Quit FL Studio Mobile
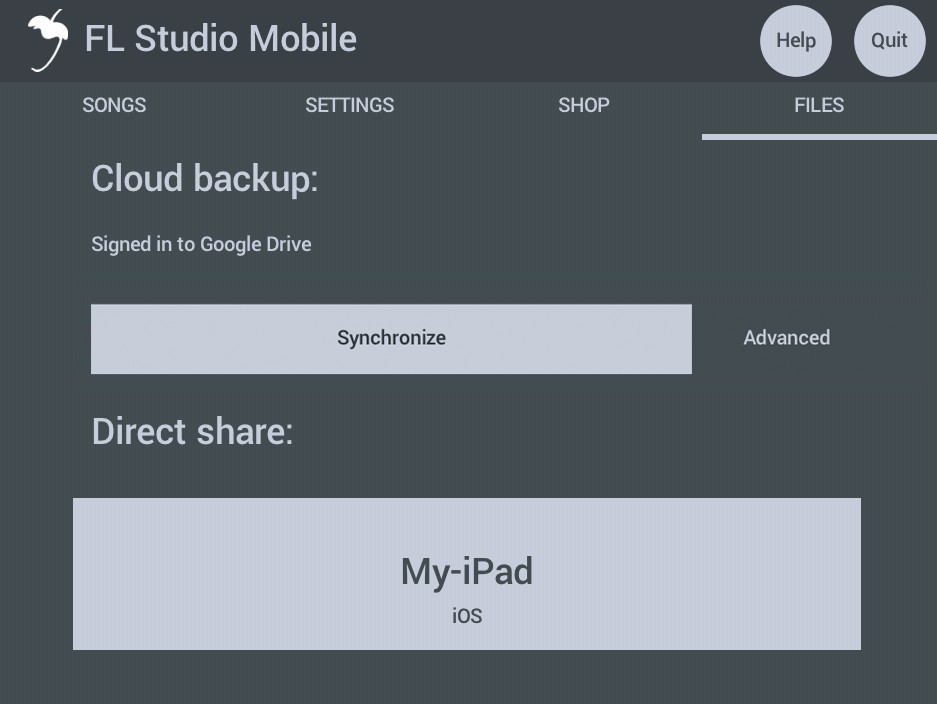937x704 pixels. click(x=889, y=41)
